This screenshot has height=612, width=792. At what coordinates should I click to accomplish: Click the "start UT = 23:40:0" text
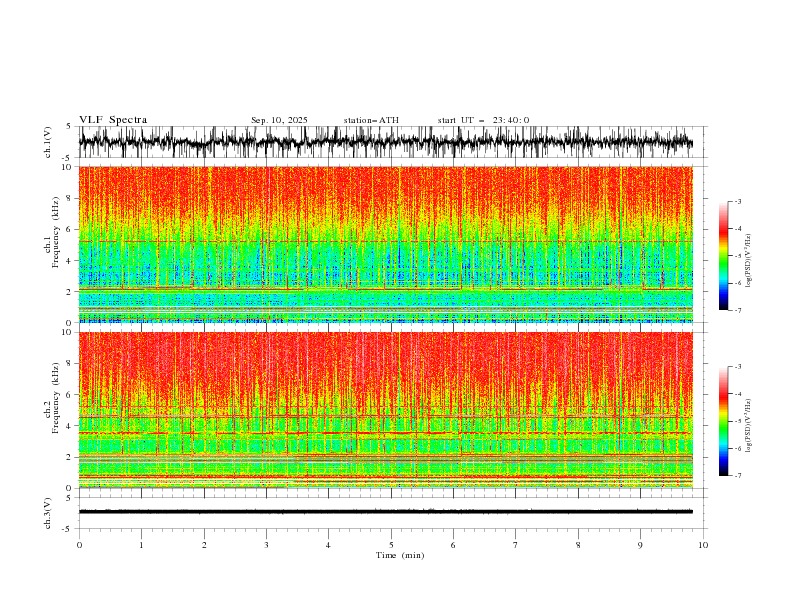(x=484, y=120)
